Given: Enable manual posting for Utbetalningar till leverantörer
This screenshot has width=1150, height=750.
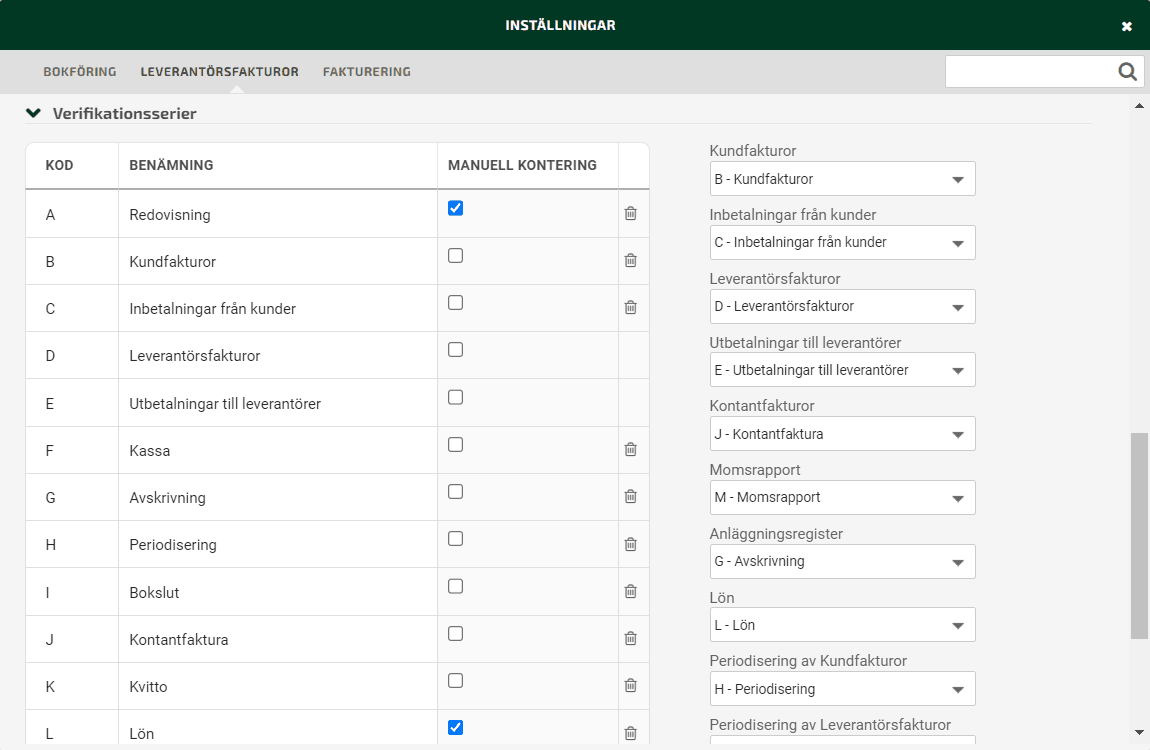Looking at the screenshot, I should click(455, 397).
